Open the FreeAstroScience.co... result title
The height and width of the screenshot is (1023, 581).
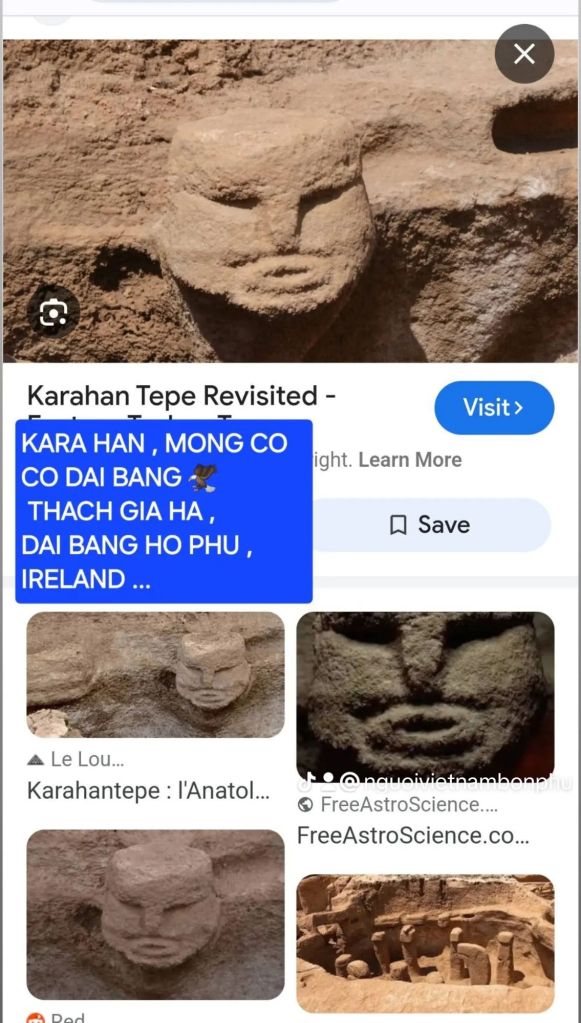(413, 835)
